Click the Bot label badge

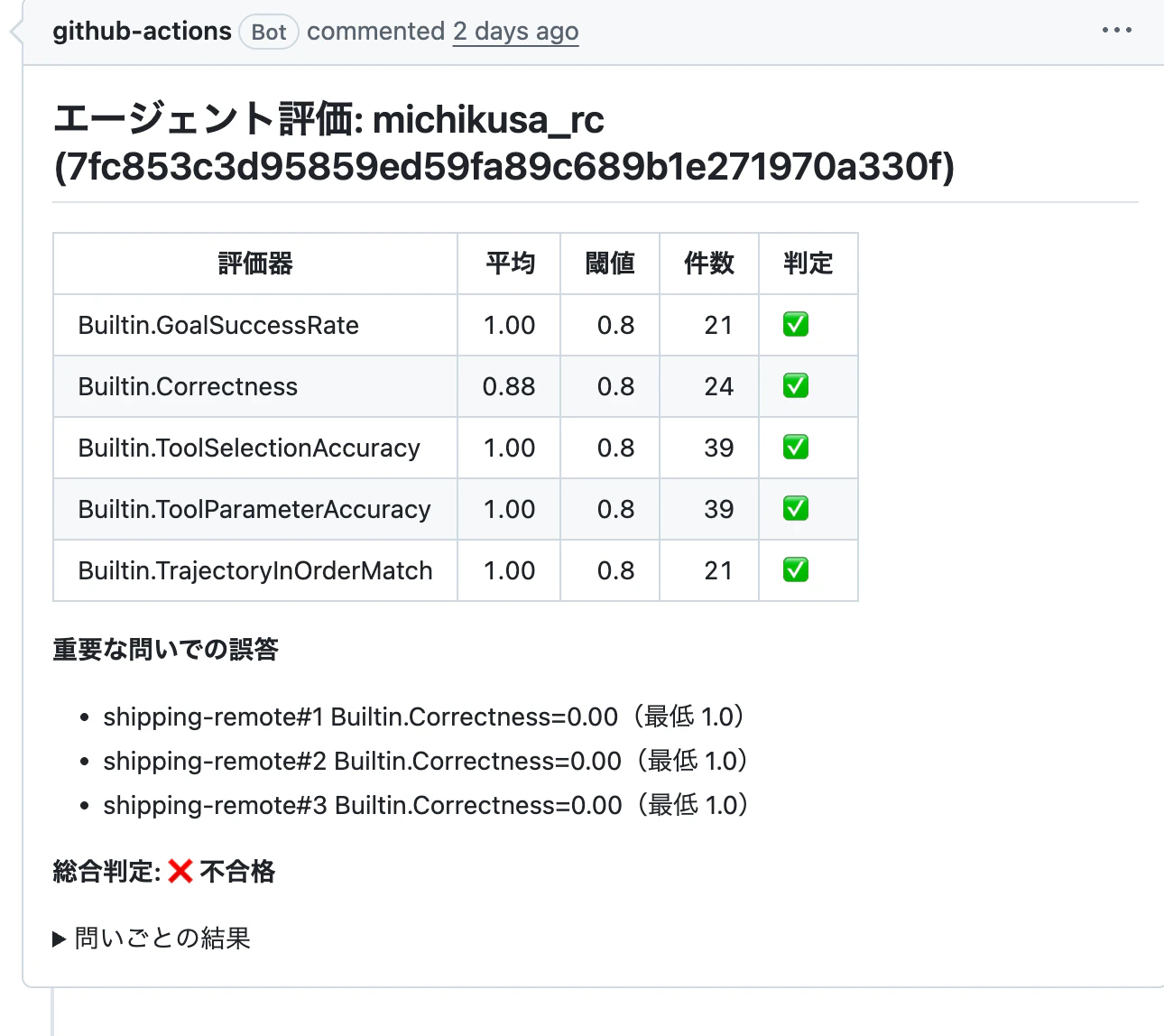click(x=269, y=32)
